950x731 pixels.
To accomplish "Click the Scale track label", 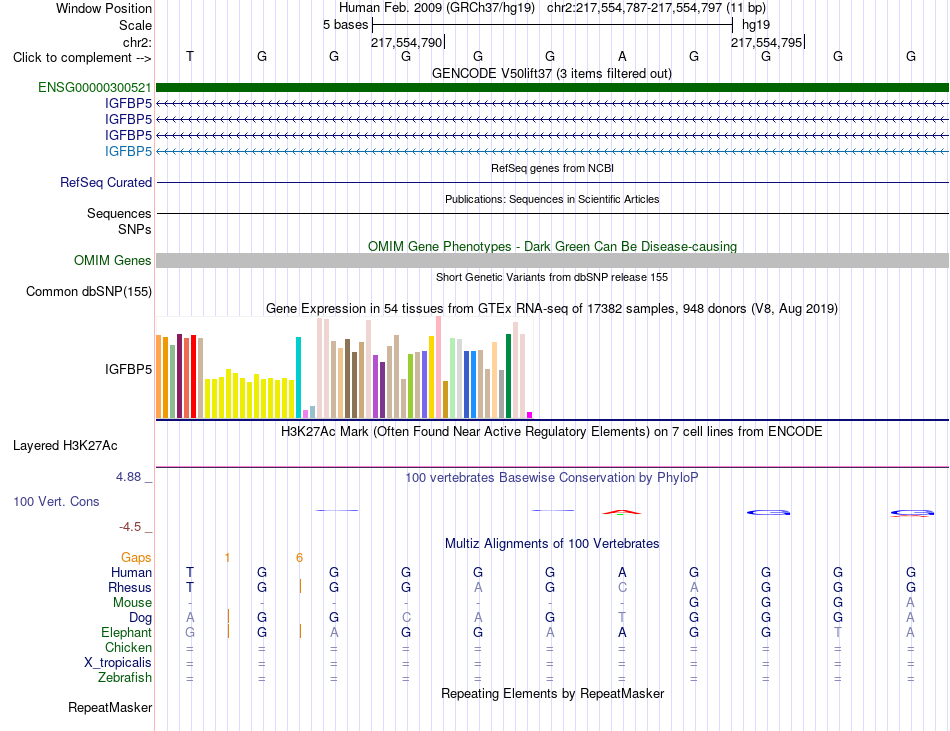I will click(135, 25).
